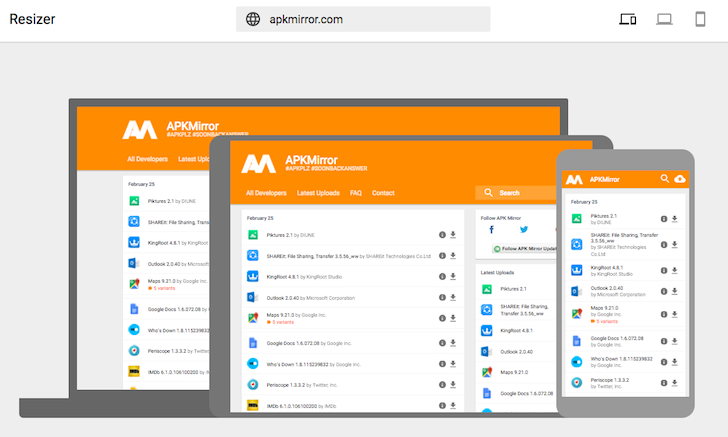The width and height of the screenshot is (728, 437).
Task: Download SHAREit in tablet preview list
Action: [x=453, y=255]
